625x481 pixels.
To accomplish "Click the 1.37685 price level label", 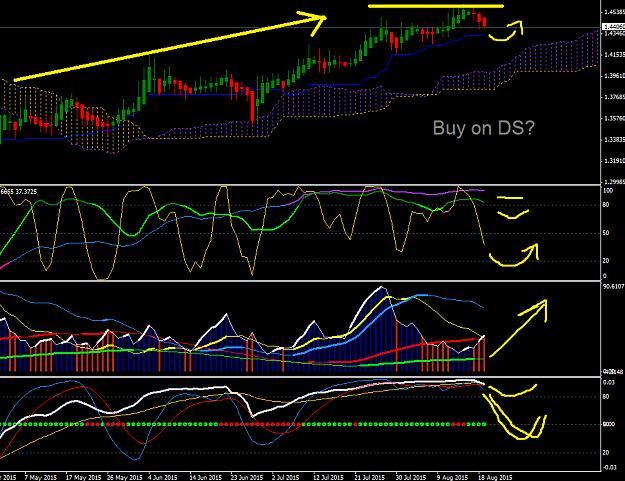I will click(614, 97).
